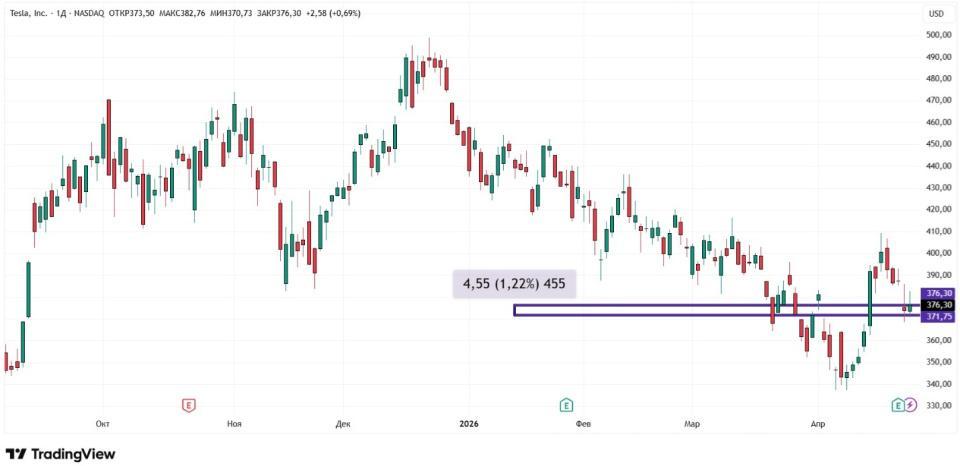
Task: Select the purple measurement rectangle's left edge
Action: point(514,310)
